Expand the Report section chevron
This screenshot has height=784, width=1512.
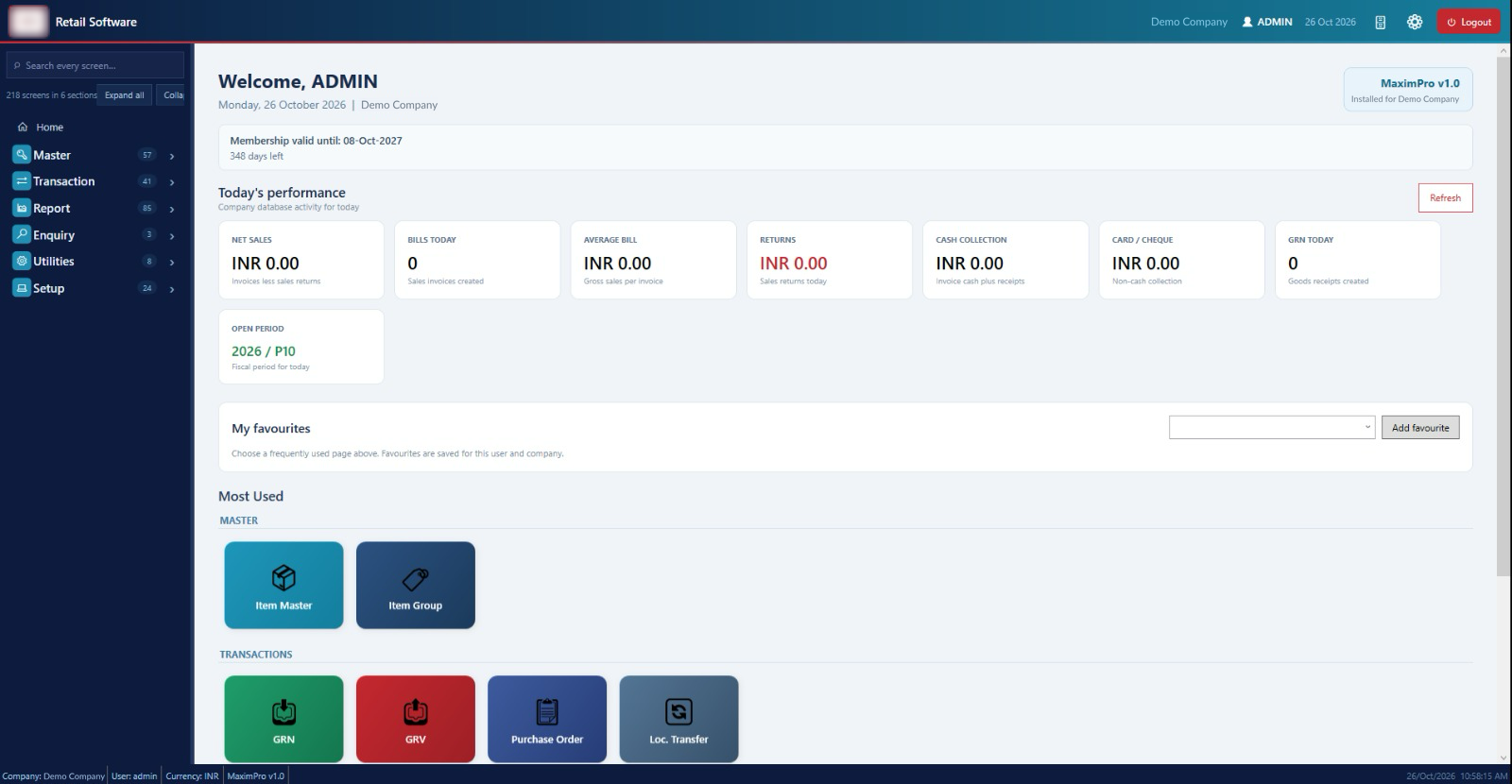pos(172,209)
